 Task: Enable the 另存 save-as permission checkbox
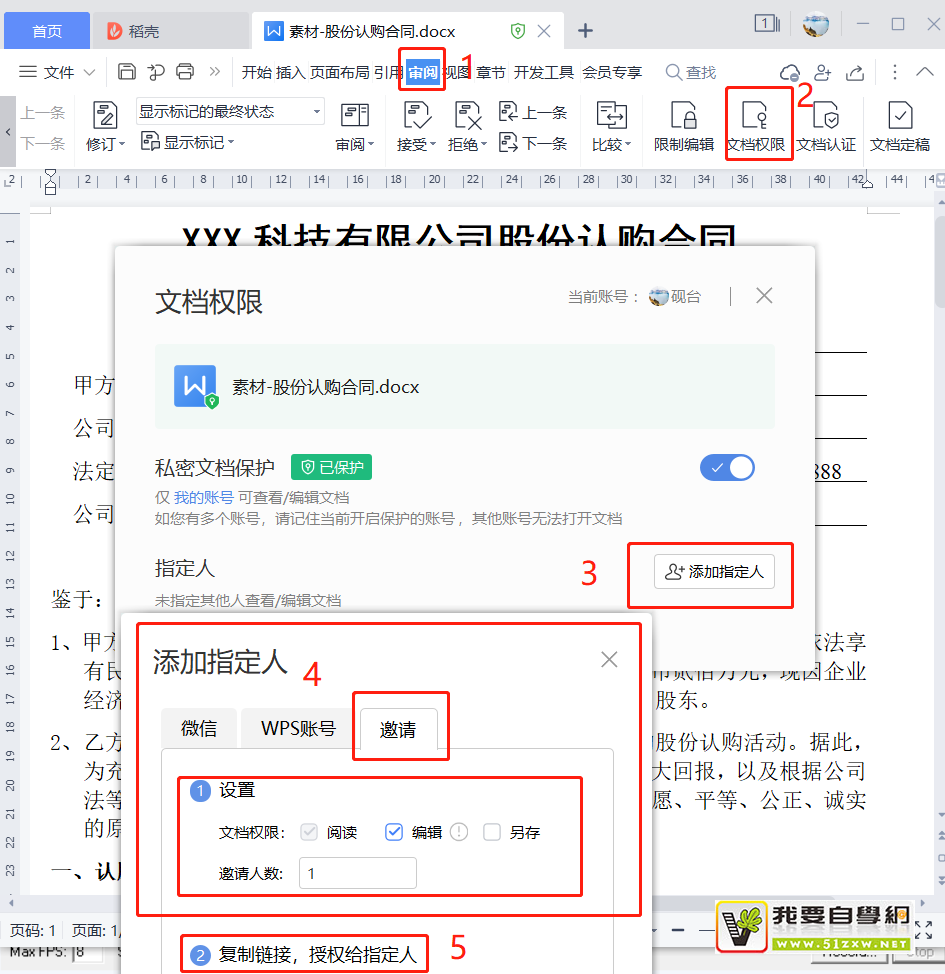489,831
